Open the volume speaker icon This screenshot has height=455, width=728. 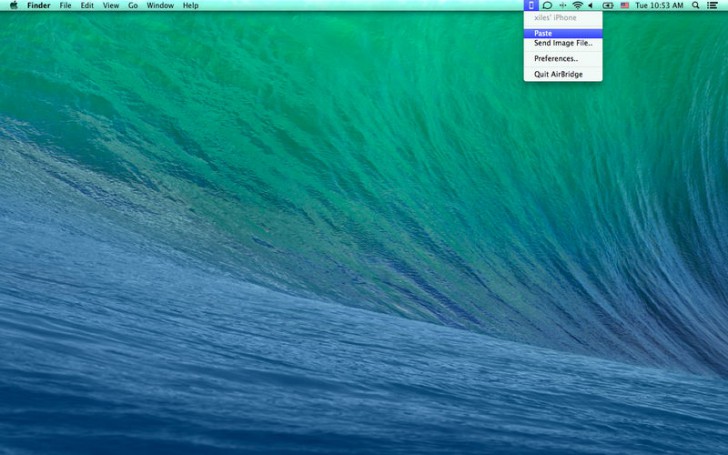pos(591,6)
